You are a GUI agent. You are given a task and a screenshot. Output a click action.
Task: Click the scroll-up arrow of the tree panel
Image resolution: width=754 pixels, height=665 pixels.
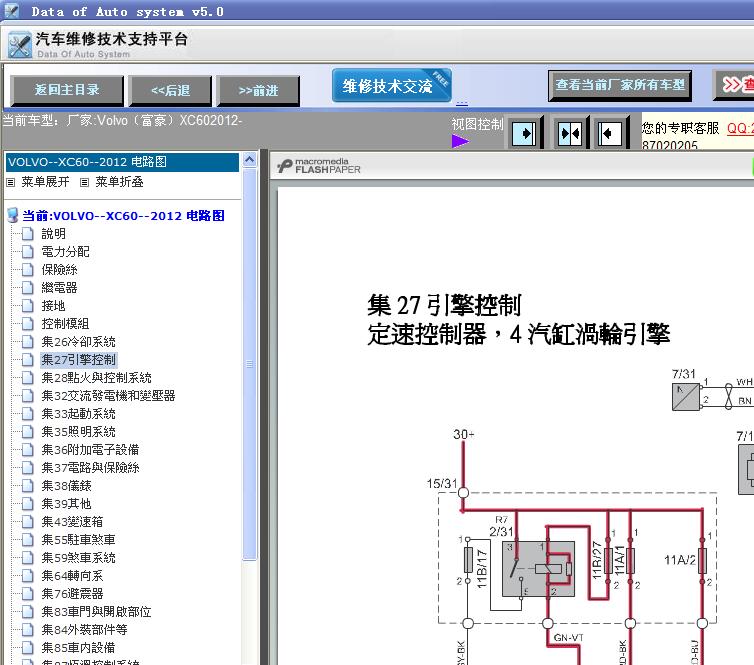(250, 159)
